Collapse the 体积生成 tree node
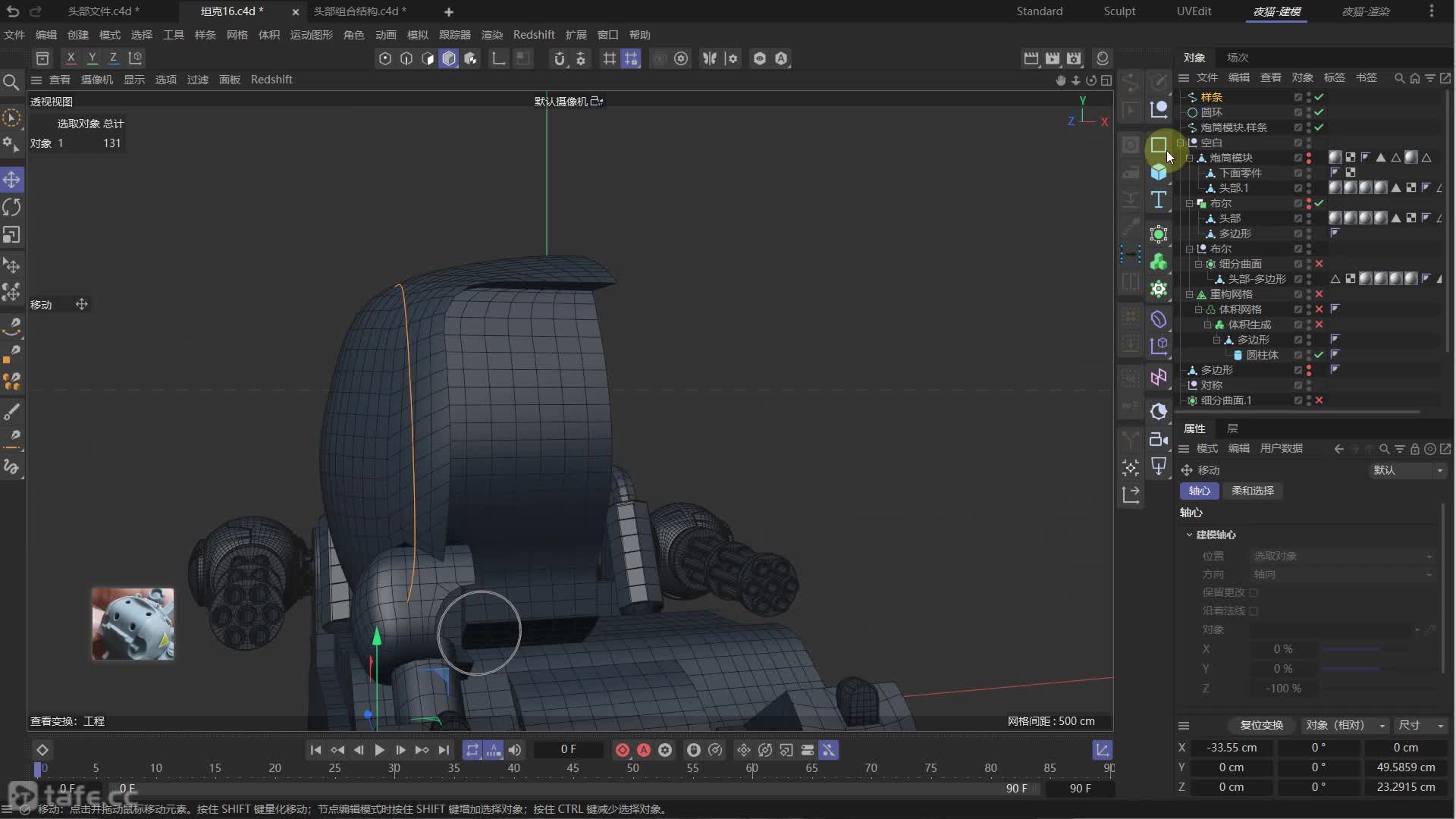This screenshot has height=819, width=1456. pyautogui.click(x=1207, y=325)
